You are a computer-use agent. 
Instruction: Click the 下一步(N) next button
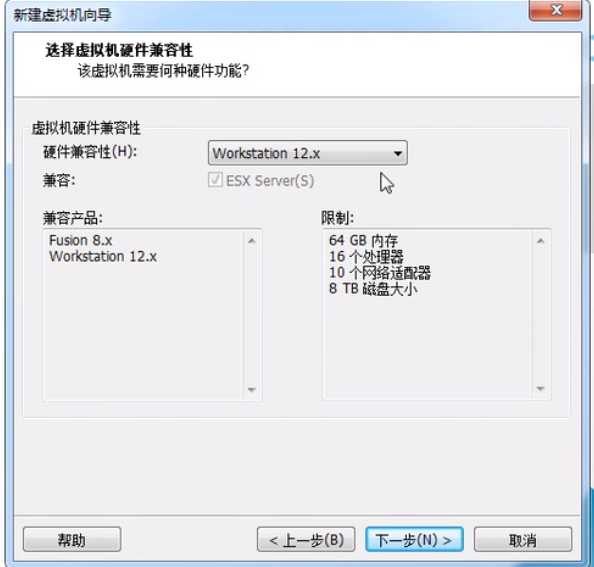[x=414, y=539]
